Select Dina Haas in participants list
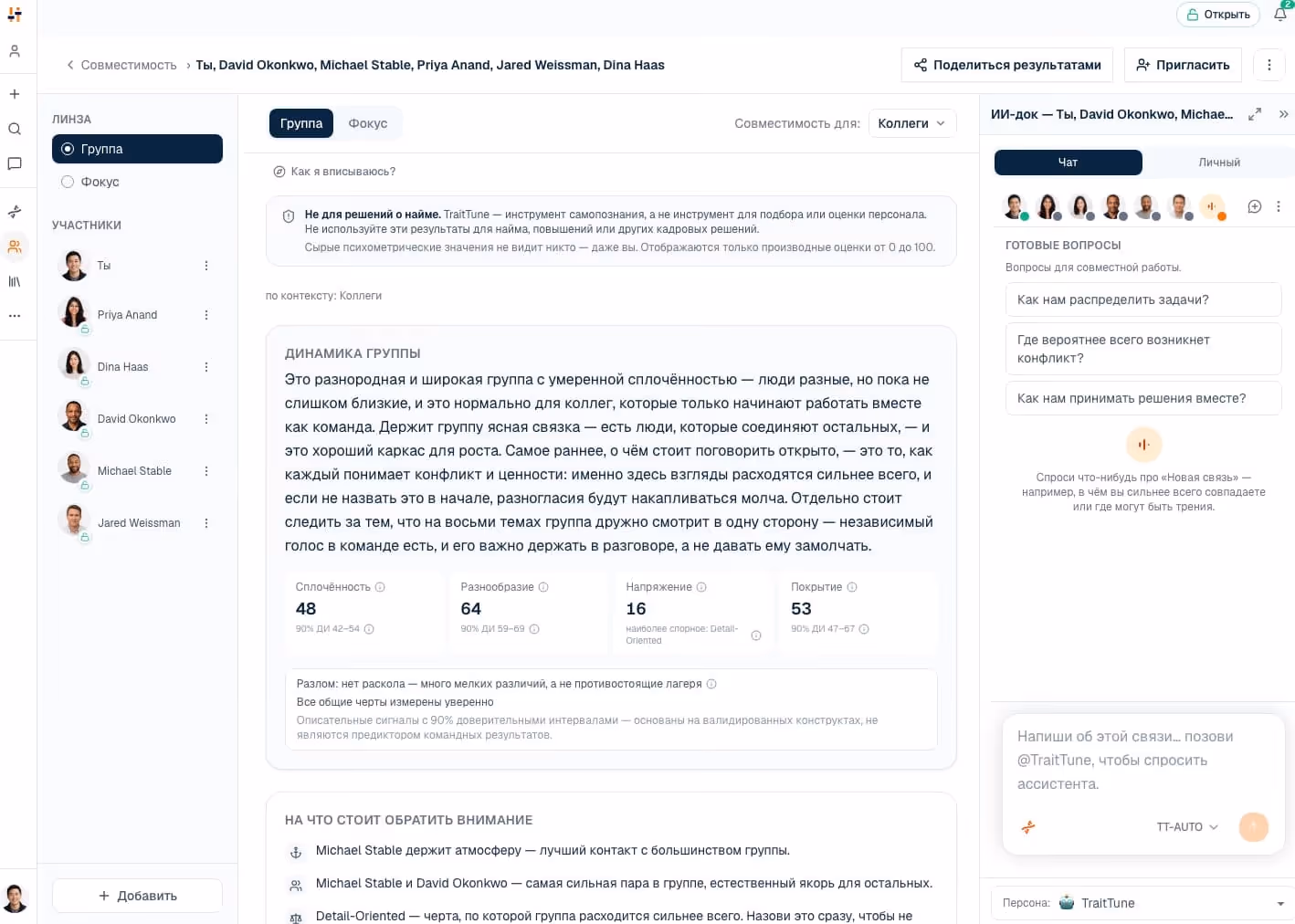Screen dimensions: 1295x924 pos(122,367)
